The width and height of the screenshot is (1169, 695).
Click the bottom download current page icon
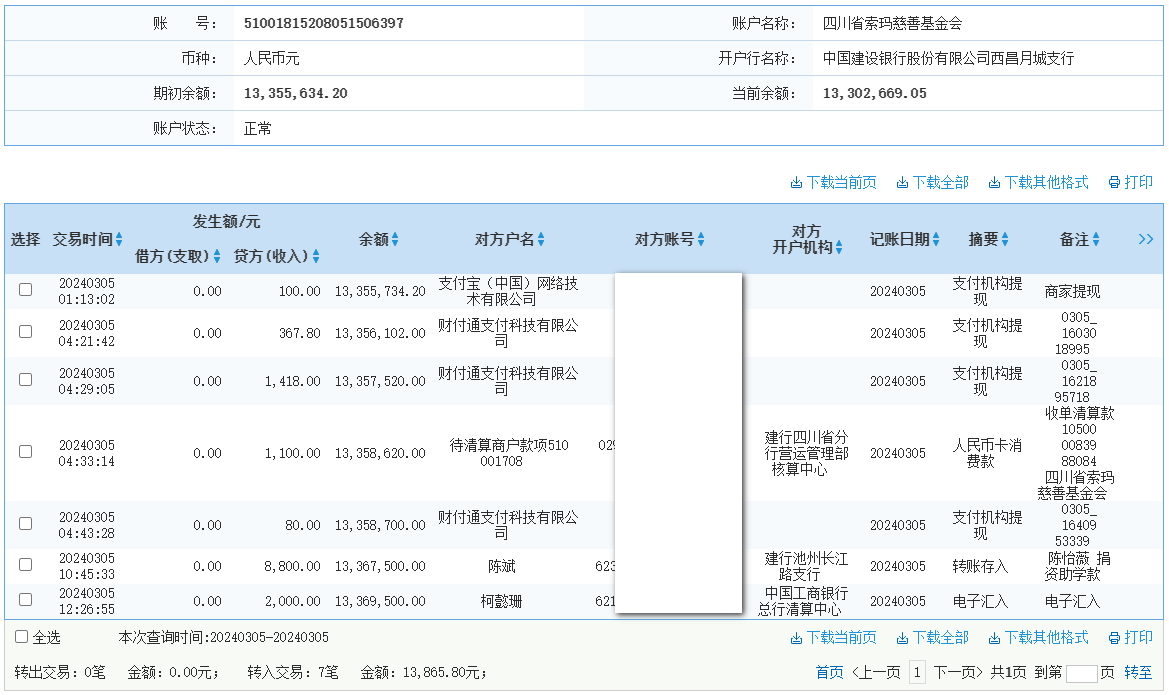[796, 638]
